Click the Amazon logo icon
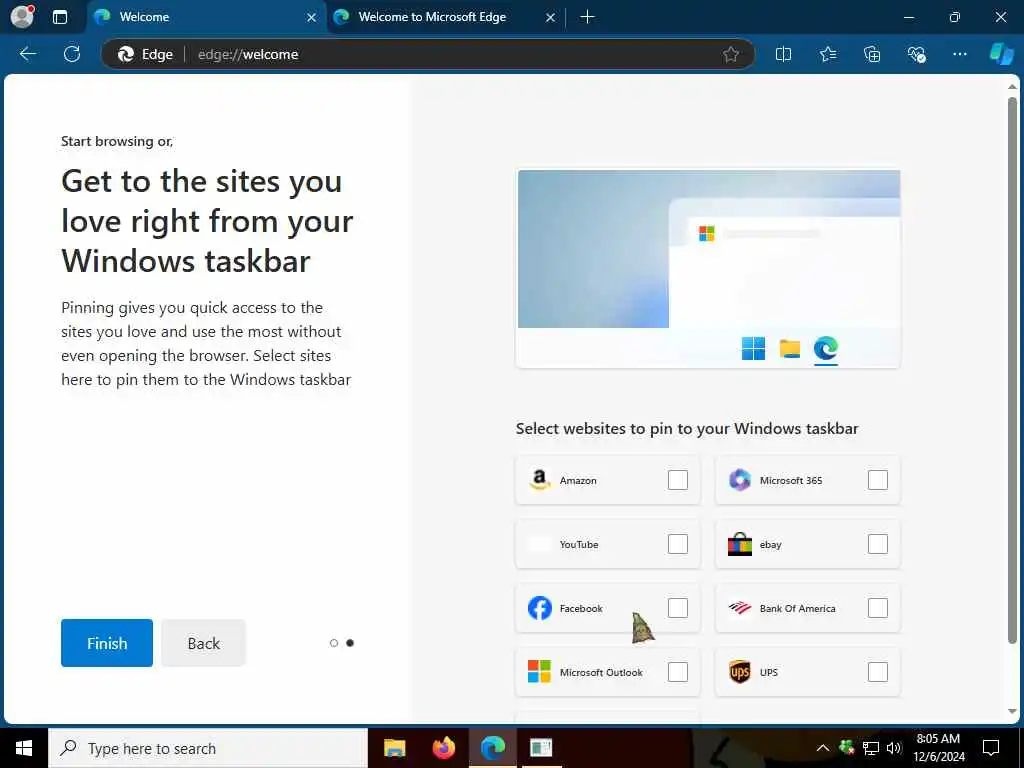 [x=539, y=480]
